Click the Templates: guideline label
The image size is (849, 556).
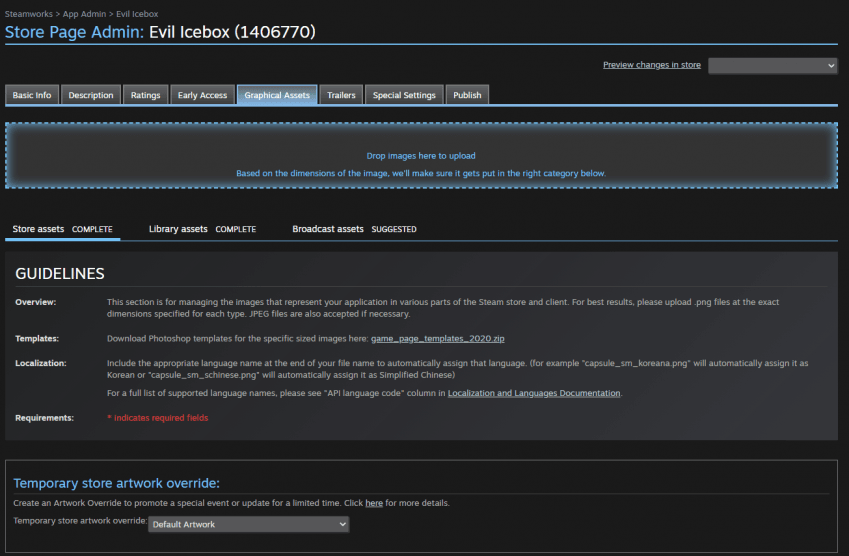click(37, 338)
